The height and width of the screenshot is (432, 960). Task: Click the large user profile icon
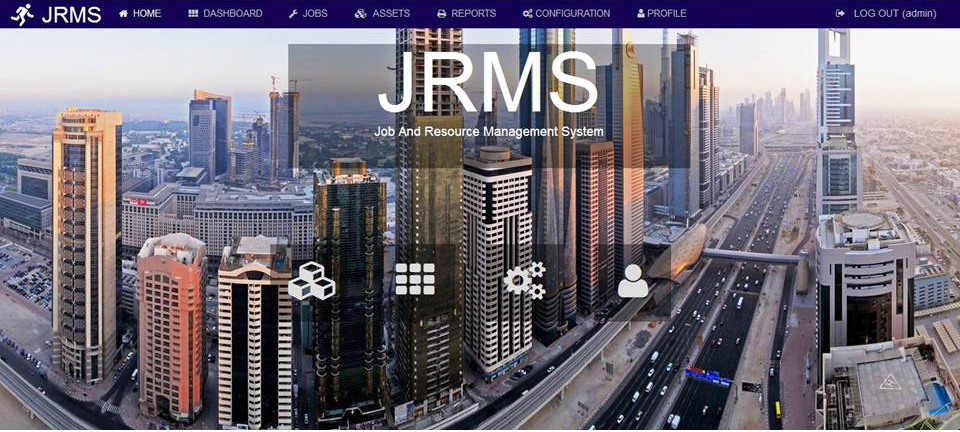pyautogui.click(x=632, y=281)
